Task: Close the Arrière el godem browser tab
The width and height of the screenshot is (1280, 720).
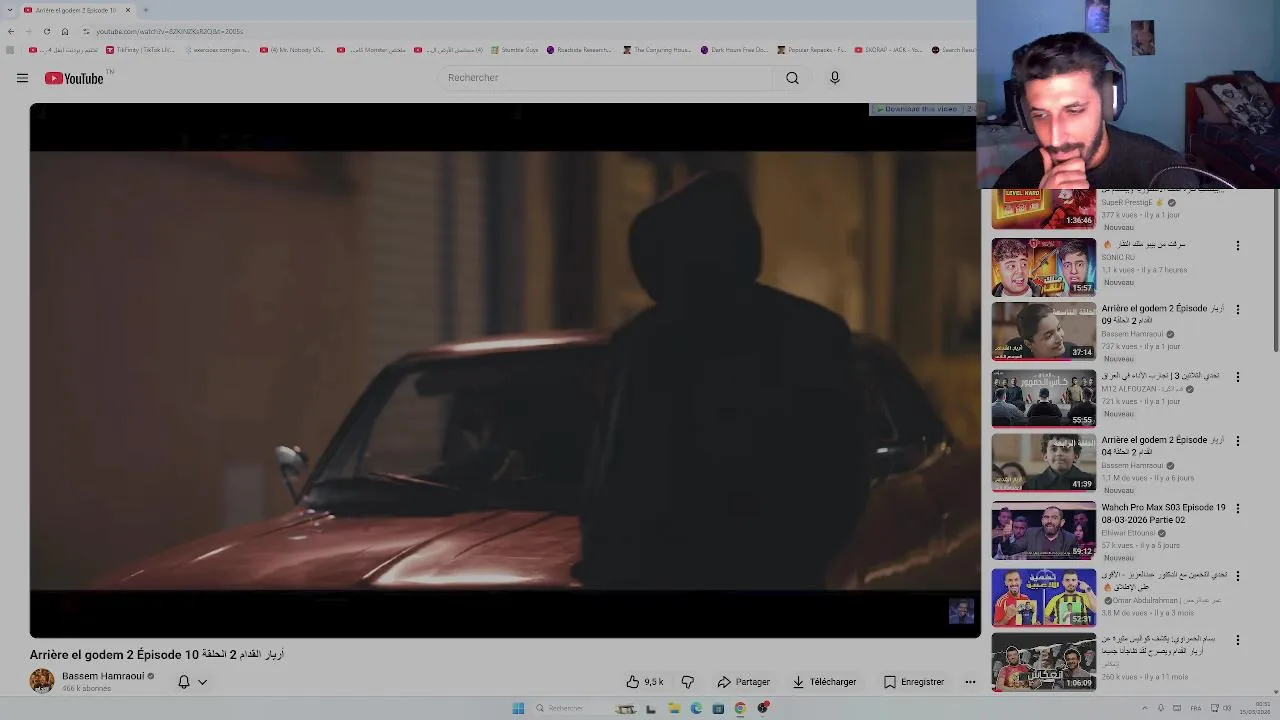Action: [x=128, y=10]
